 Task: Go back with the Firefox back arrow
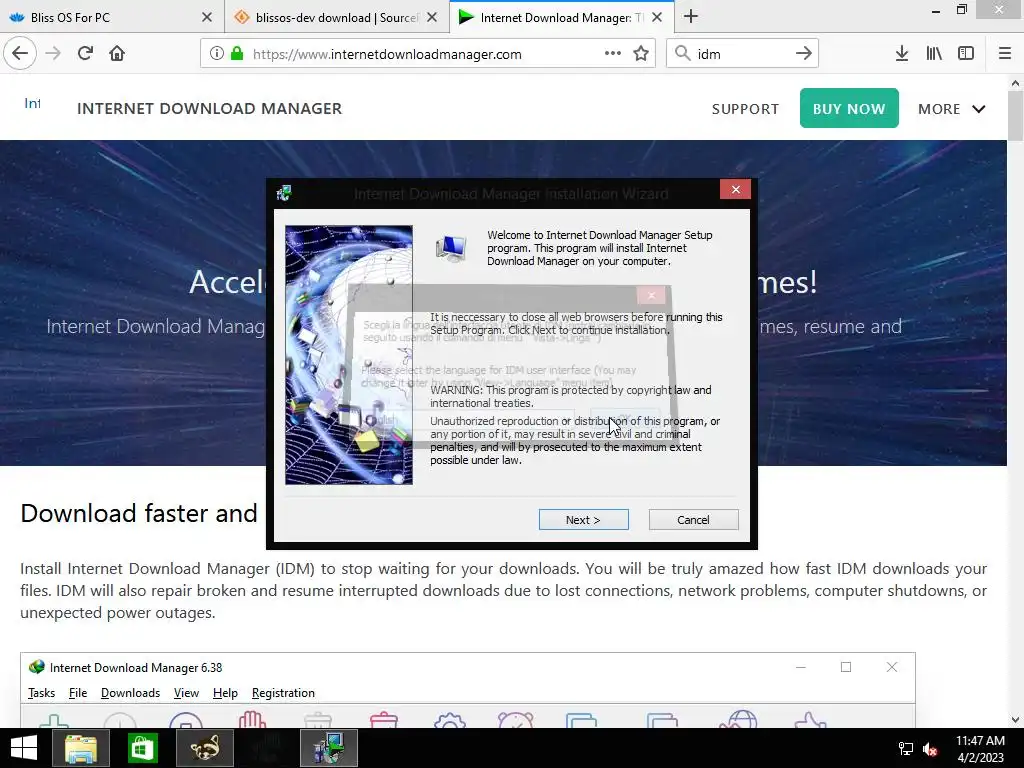pyautogui.click(x=20, y=54)
